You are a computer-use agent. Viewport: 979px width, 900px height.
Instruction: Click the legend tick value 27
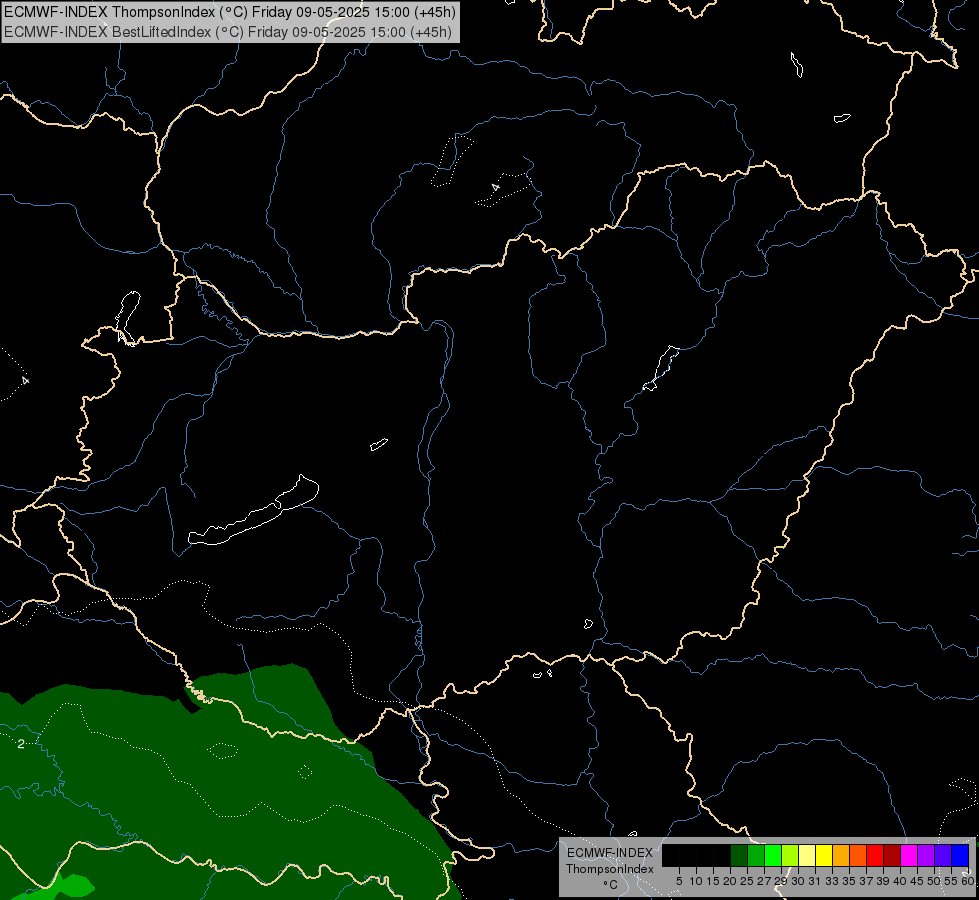tap(764, 881)
